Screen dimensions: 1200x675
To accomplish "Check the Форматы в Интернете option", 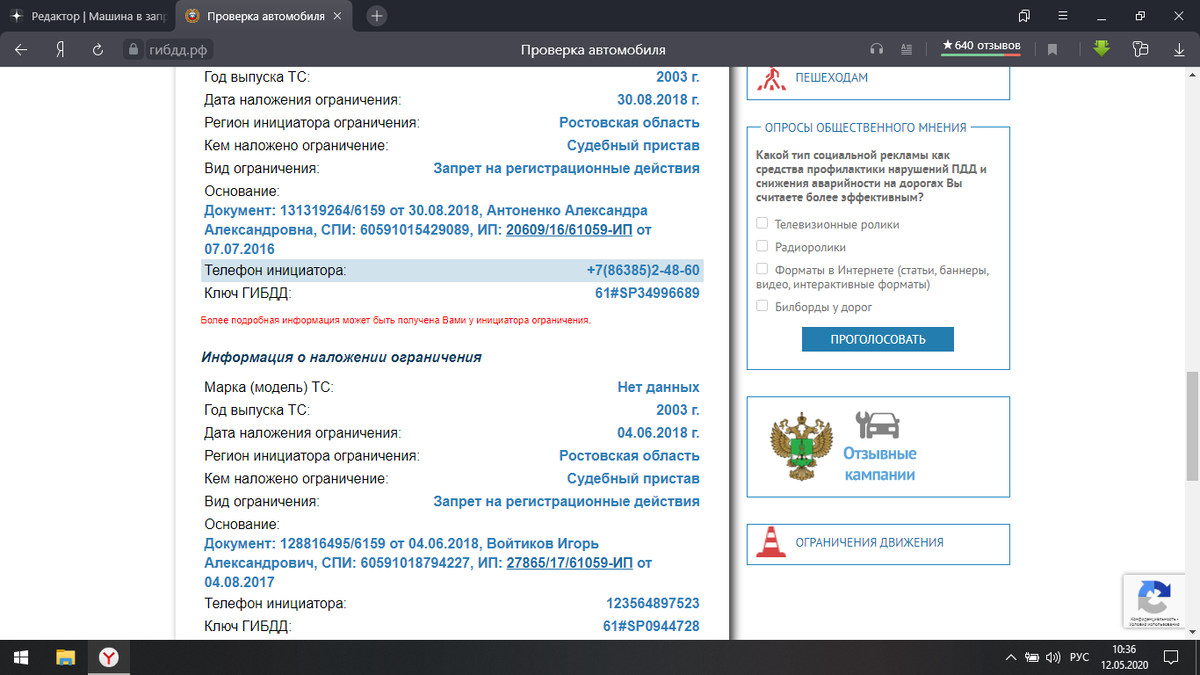I will click(x=762, y=269).
